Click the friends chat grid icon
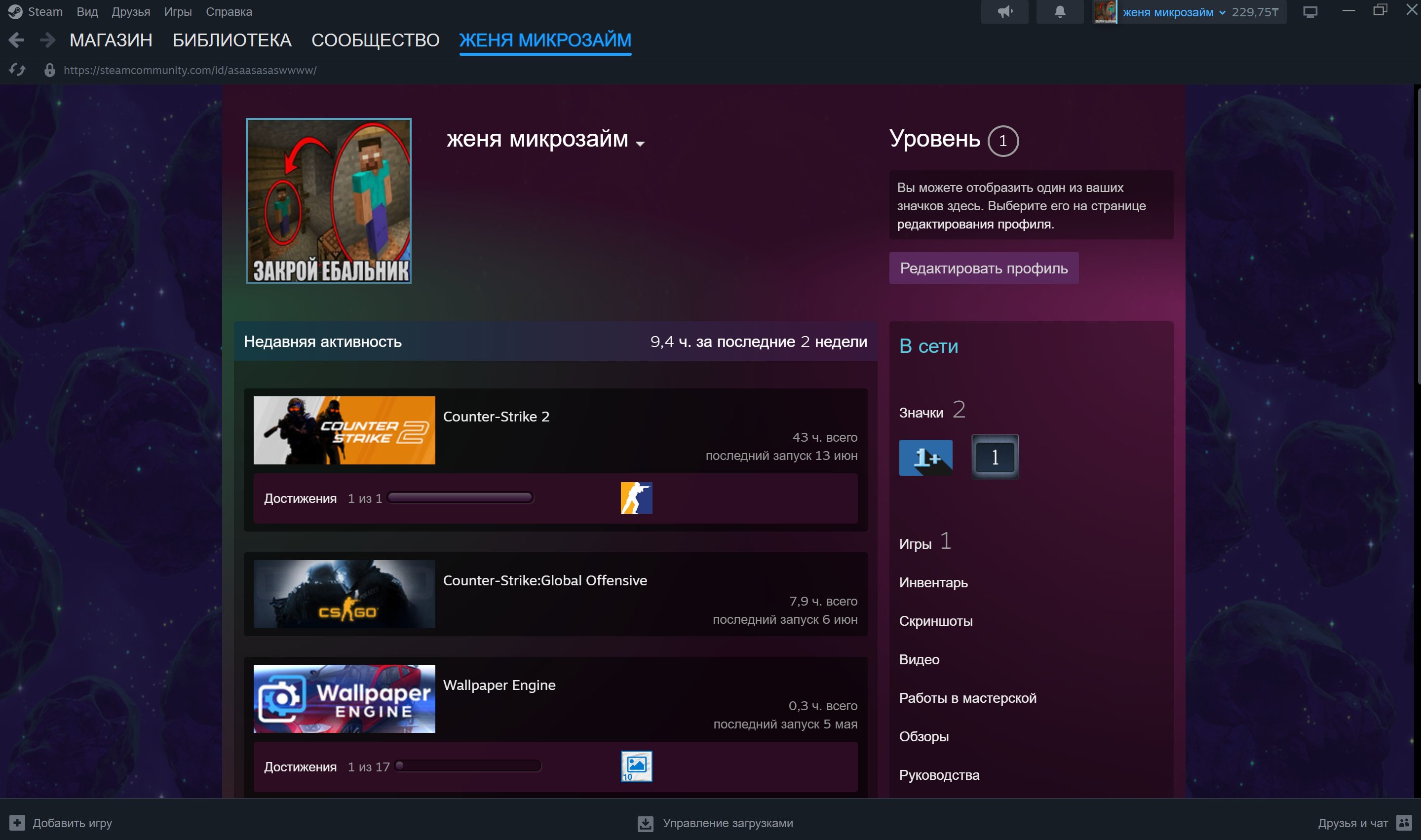Viewport: 1421px width, 840px height. coord(1404,822)
